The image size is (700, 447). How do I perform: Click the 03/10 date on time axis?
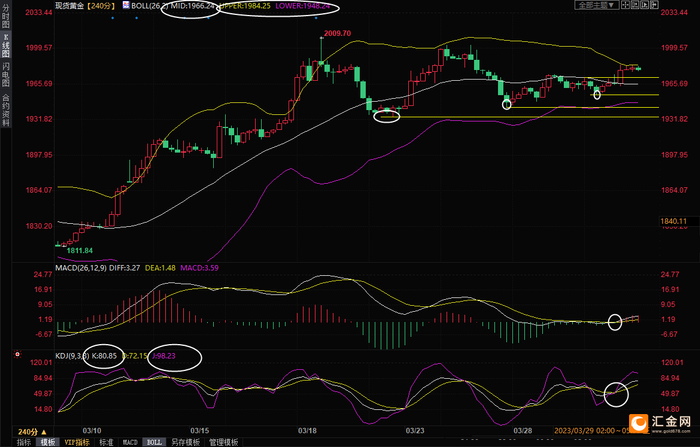pyautogui.click(x=92, y=431)
